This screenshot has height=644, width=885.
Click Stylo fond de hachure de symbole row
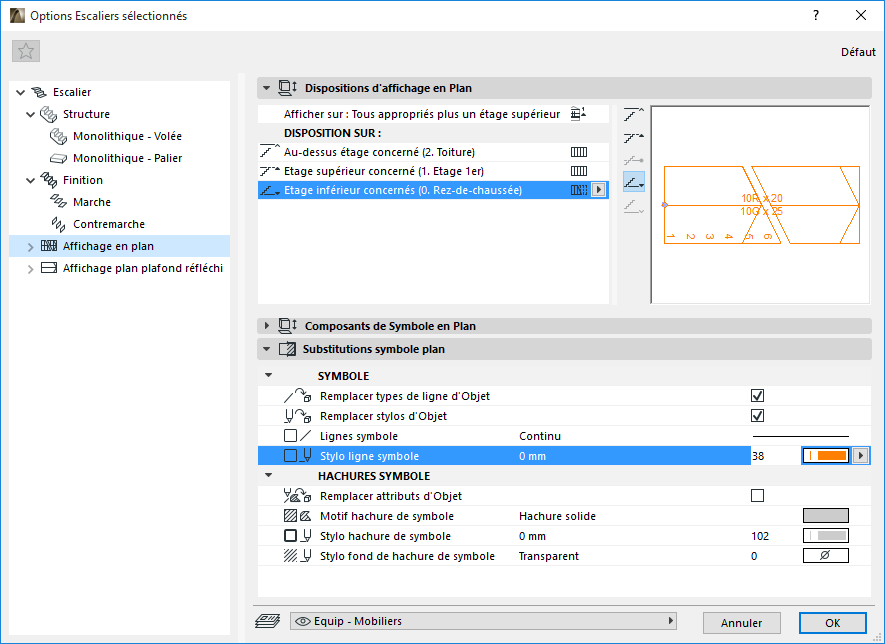(x=564, y=556)
